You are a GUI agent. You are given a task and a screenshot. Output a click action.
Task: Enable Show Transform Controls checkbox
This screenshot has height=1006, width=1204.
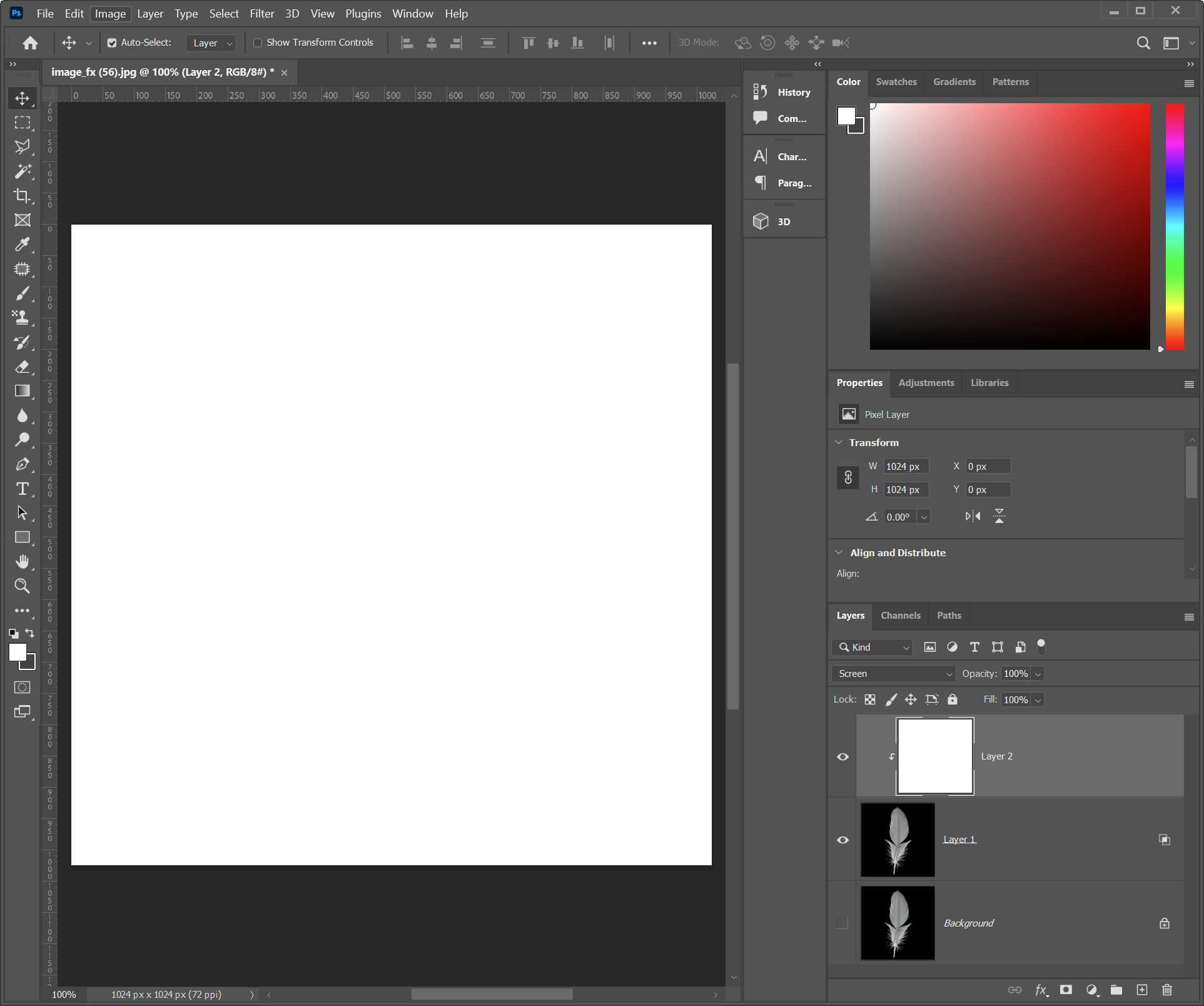[x=257, y=43]
